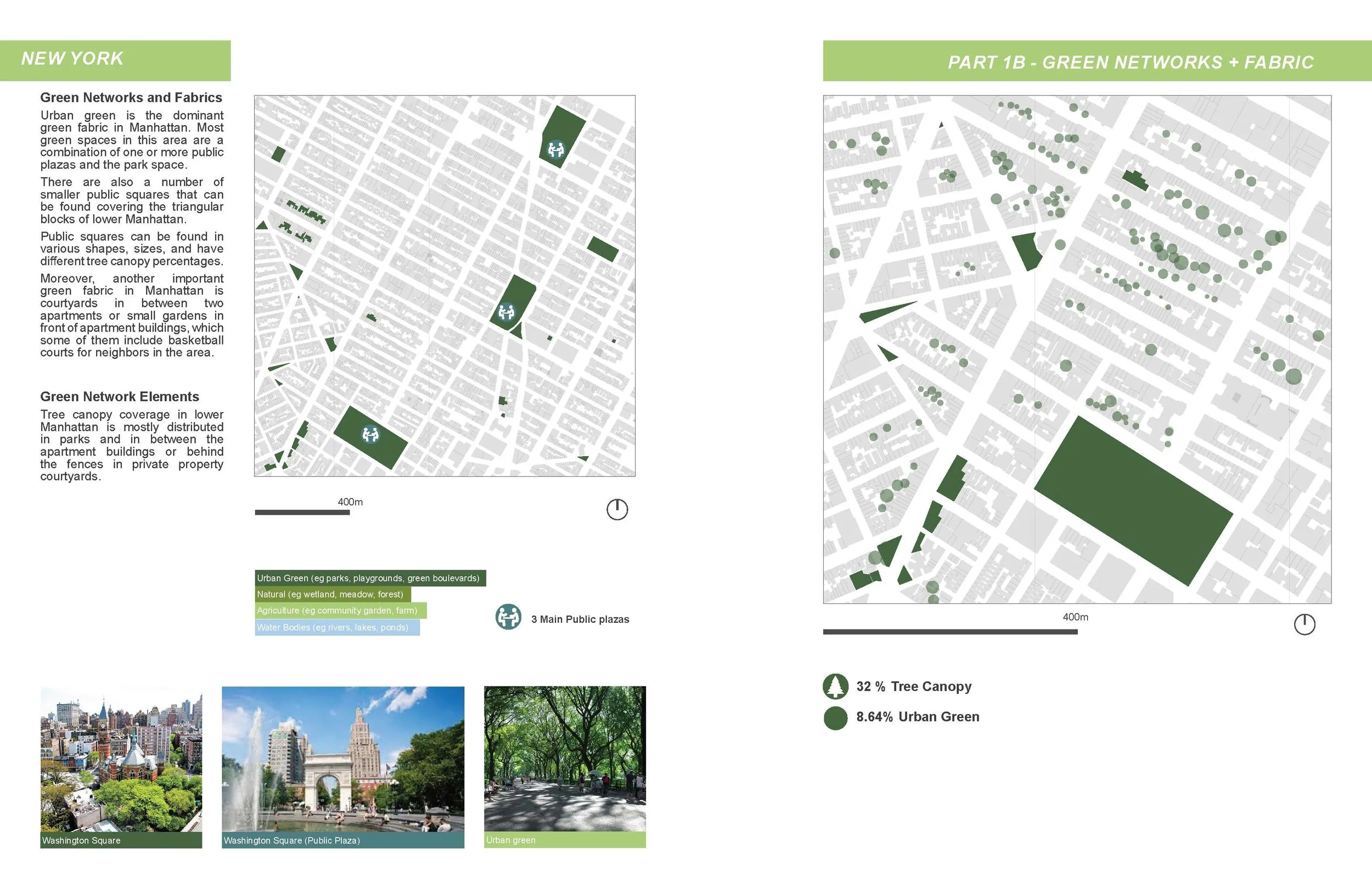Click the NEW YORK header banner
1372x888 pixels.
click(115, 60)
